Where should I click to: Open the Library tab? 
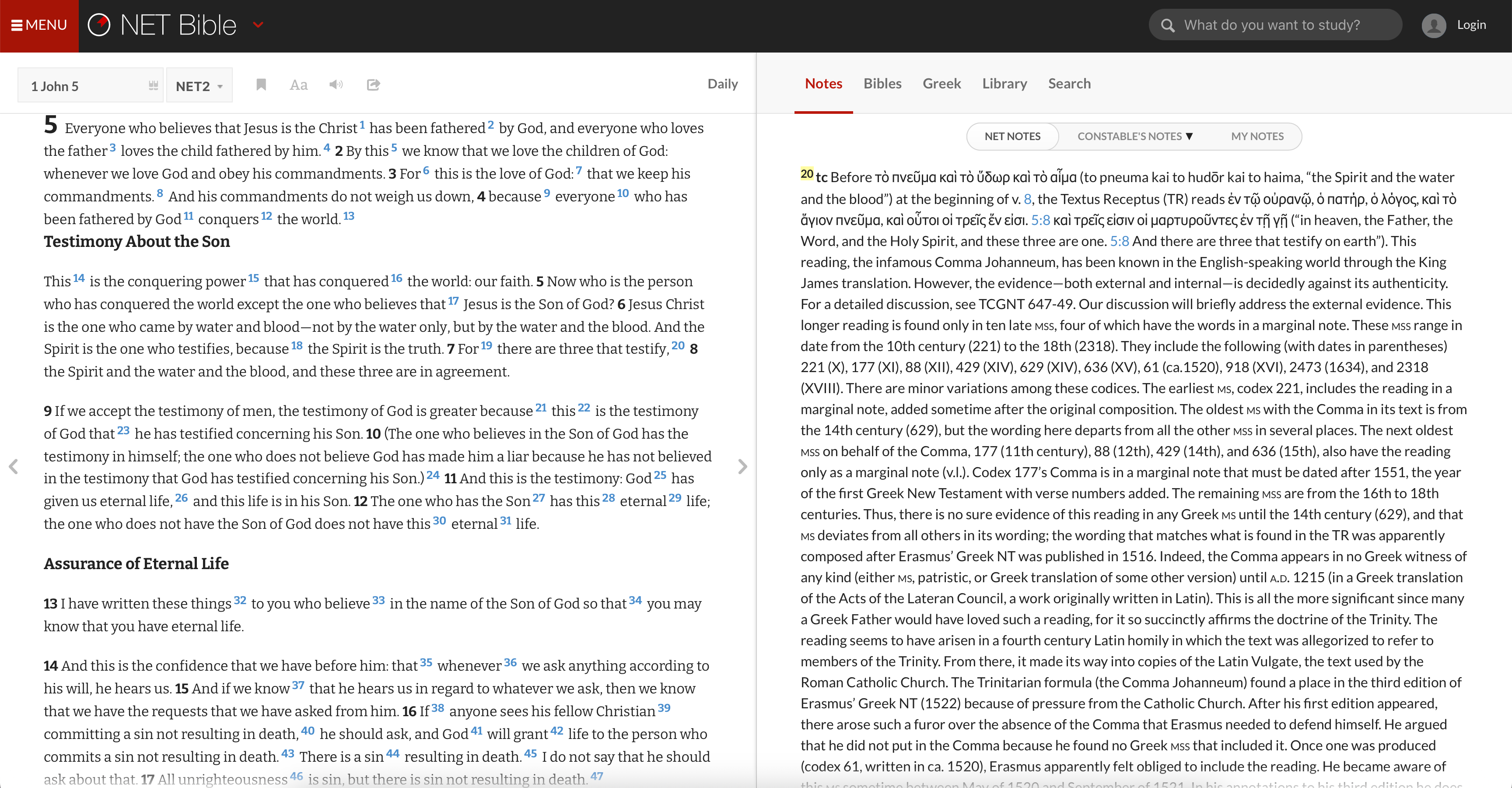(x=1004, y=83)
